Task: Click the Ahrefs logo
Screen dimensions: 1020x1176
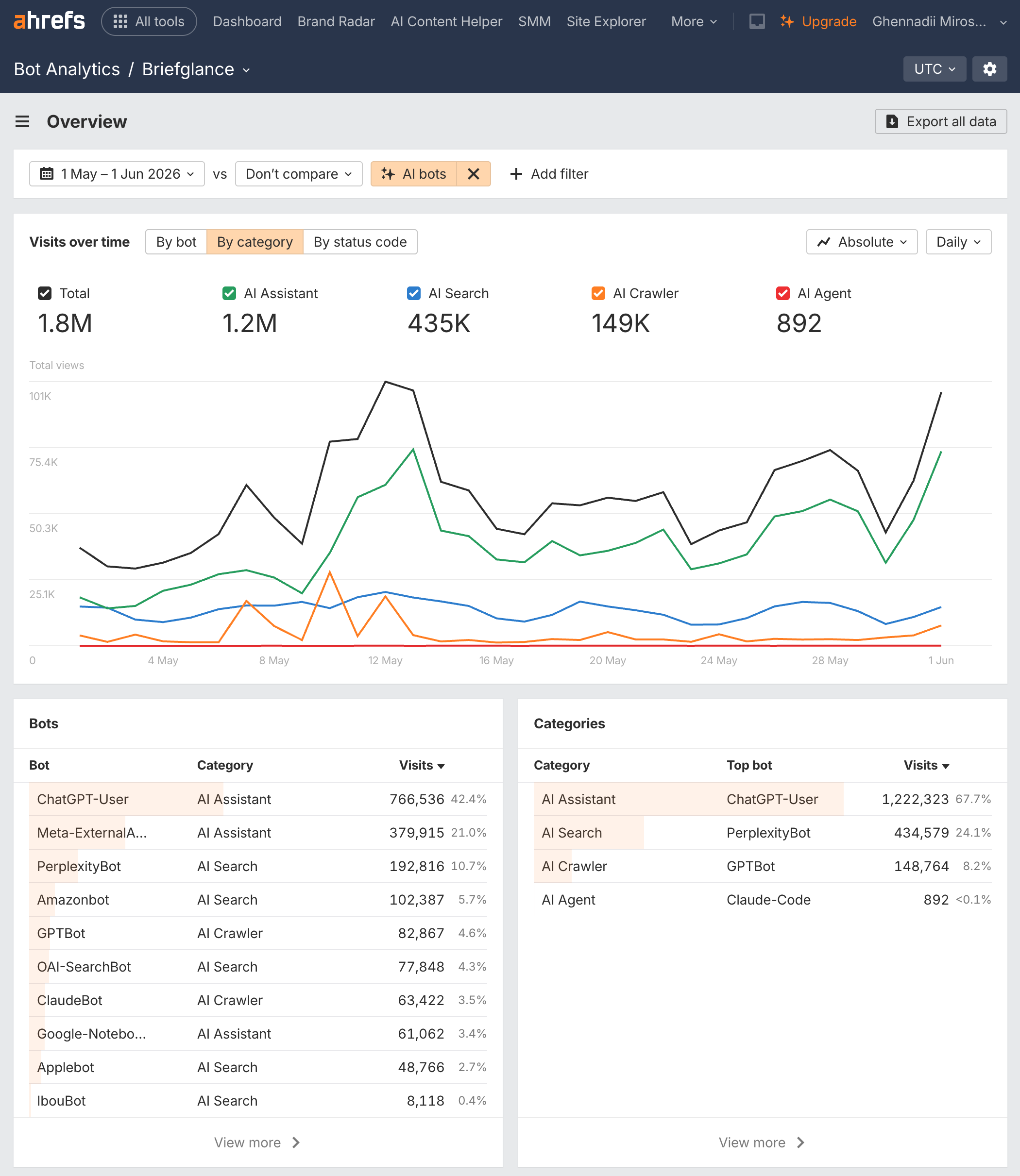Action: (x=49, y=21)
